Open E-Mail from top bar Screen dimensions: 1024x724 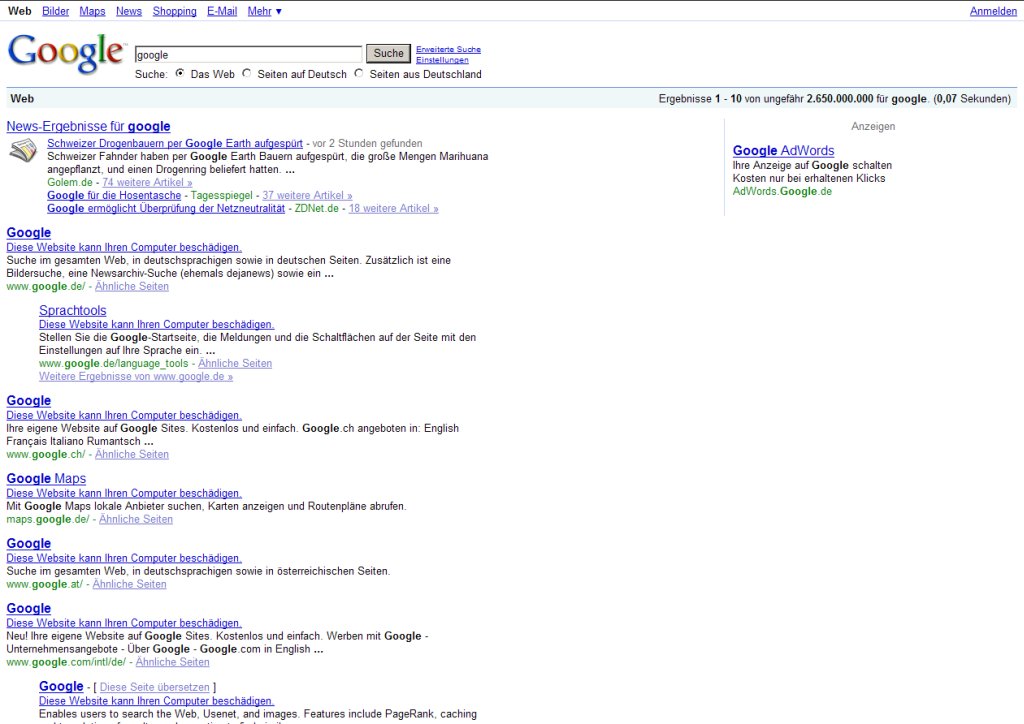coord(222,11)
